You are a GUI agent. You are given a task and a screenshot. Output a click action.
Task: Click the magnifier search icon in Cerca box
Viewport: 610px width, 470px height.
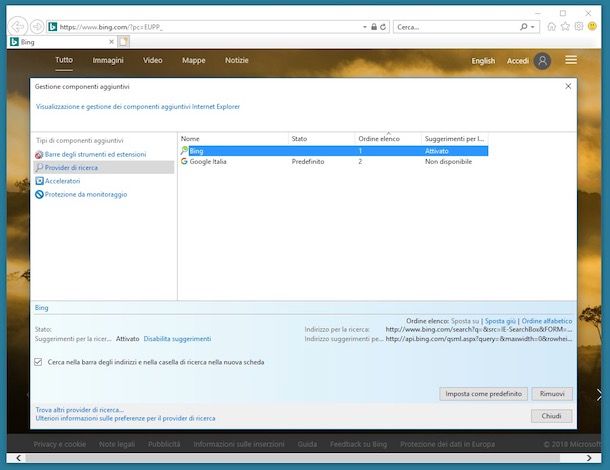[x=524, y=27]
